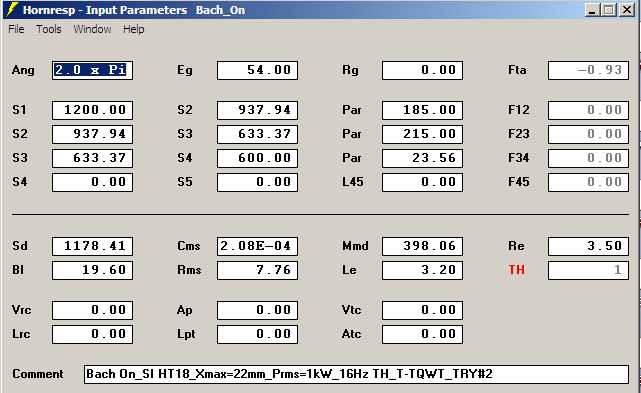The image size is (641, 393).
Task: Click the L45 input field
Action: (x=422, y=182)
